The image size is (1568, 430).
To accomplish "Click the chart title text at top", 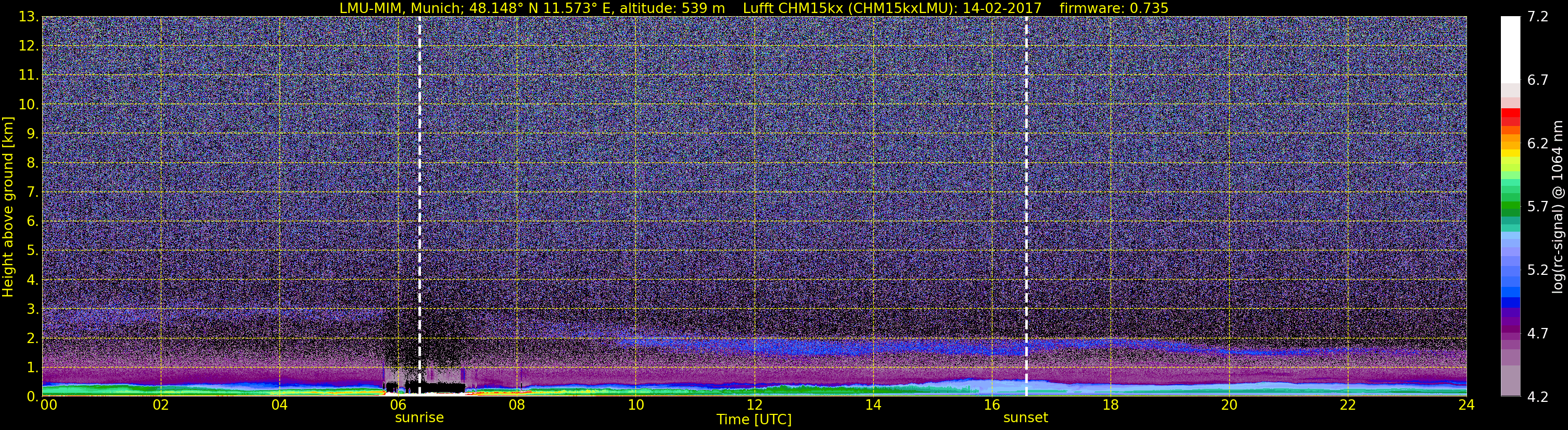I will [754, 8].
